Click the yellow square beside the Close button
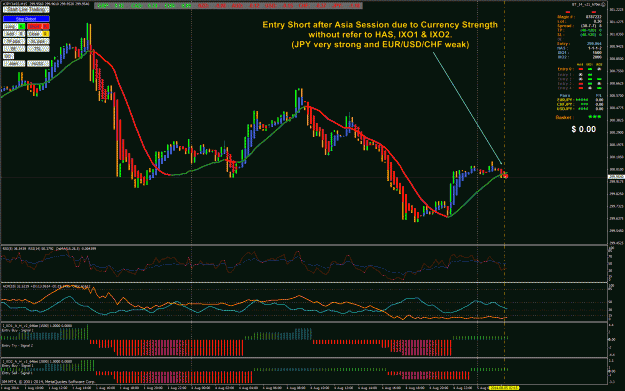 (46, 34)
